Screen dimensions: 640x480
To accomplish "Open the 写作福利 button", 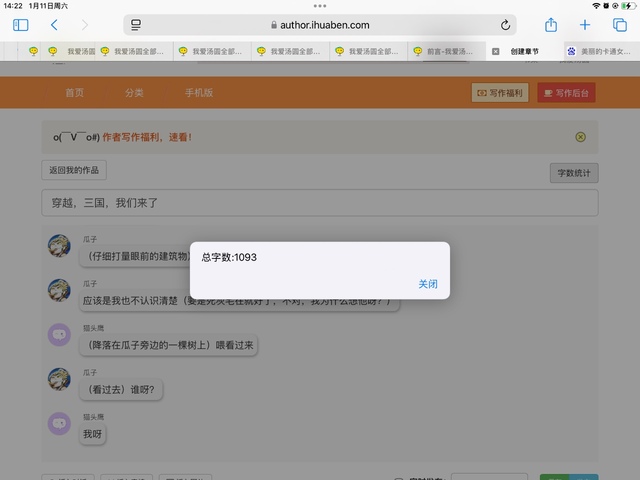I will click(499, 93).
